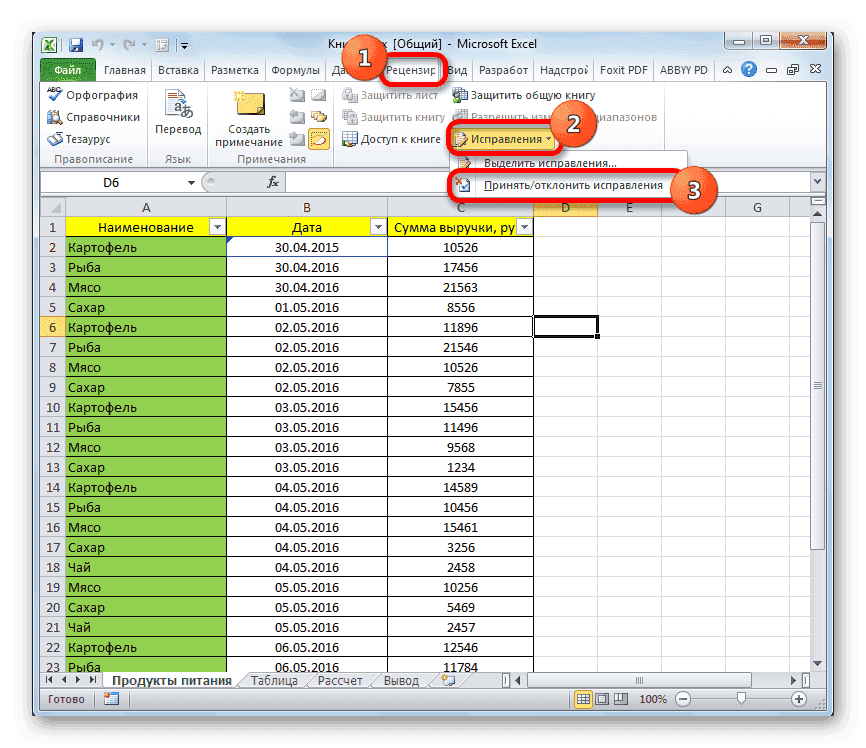866x748 pixels.
Task: Click the 100% zoom level button
Action: tap(653, 699)
